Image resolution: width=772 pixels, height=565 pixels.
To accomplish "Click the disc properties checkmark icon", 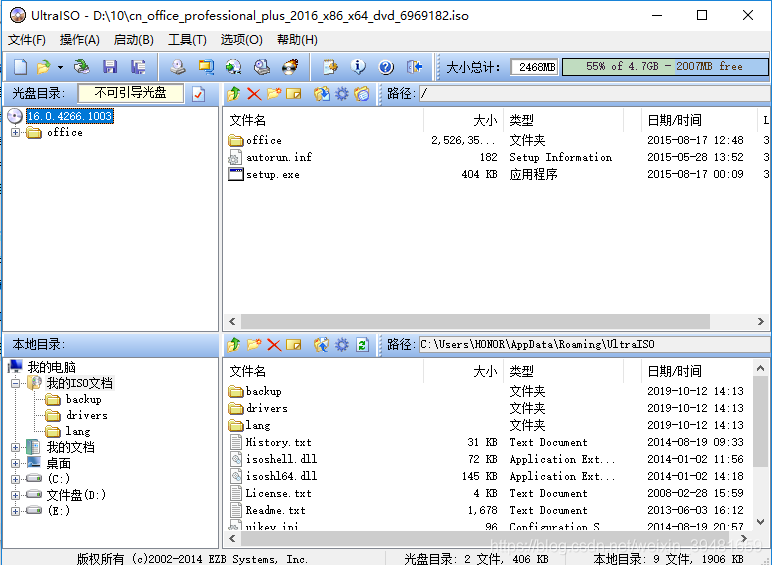I will pos(198,94).
